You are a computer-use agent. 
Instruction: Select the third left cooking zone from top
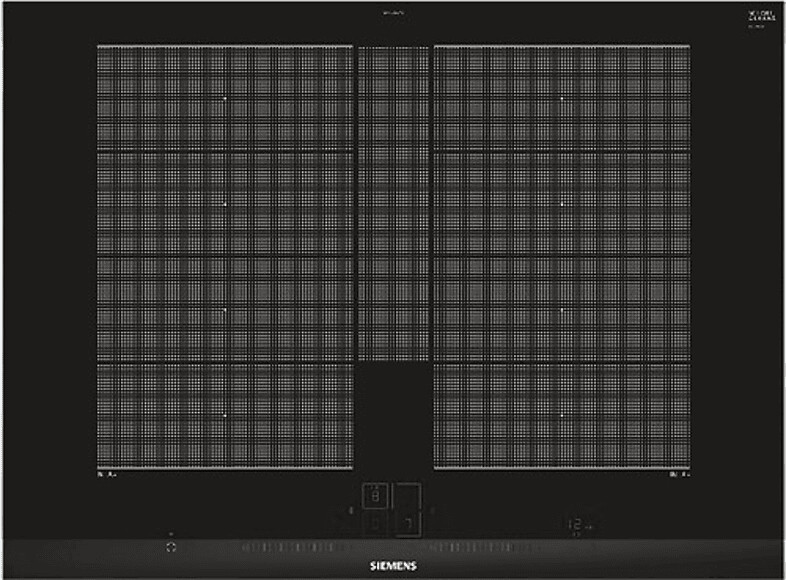tap(225, 309)
